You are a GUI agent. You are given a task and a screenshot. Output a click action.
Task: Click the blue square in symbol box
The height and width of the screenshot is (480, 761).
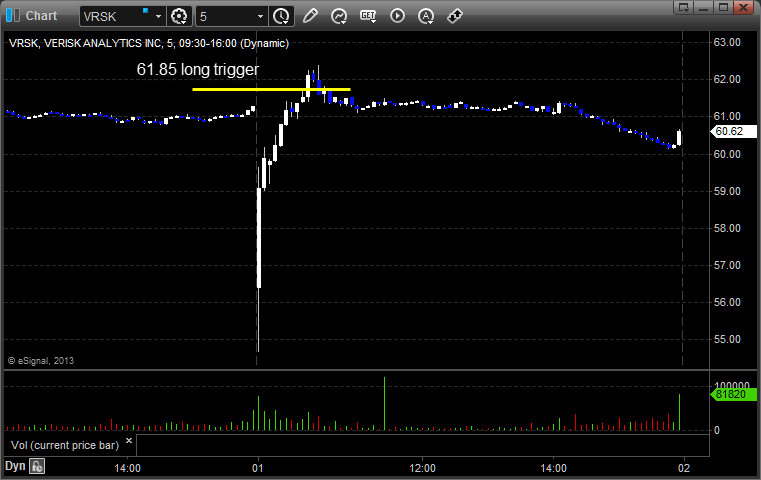pos(145,10)
